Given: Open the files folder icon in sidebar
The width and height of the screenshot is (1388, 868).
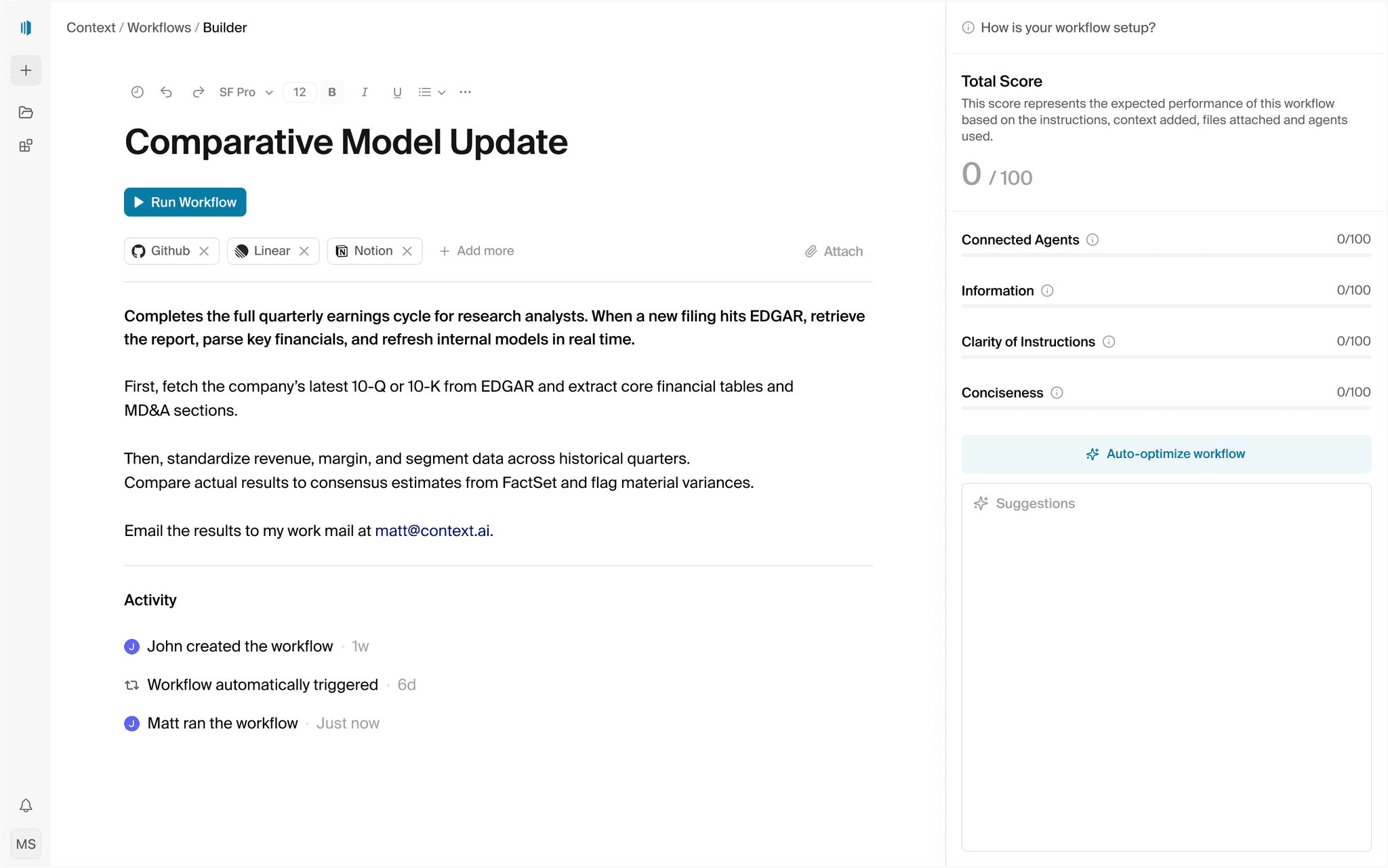Looking at the screenshot, I should 26,112.
